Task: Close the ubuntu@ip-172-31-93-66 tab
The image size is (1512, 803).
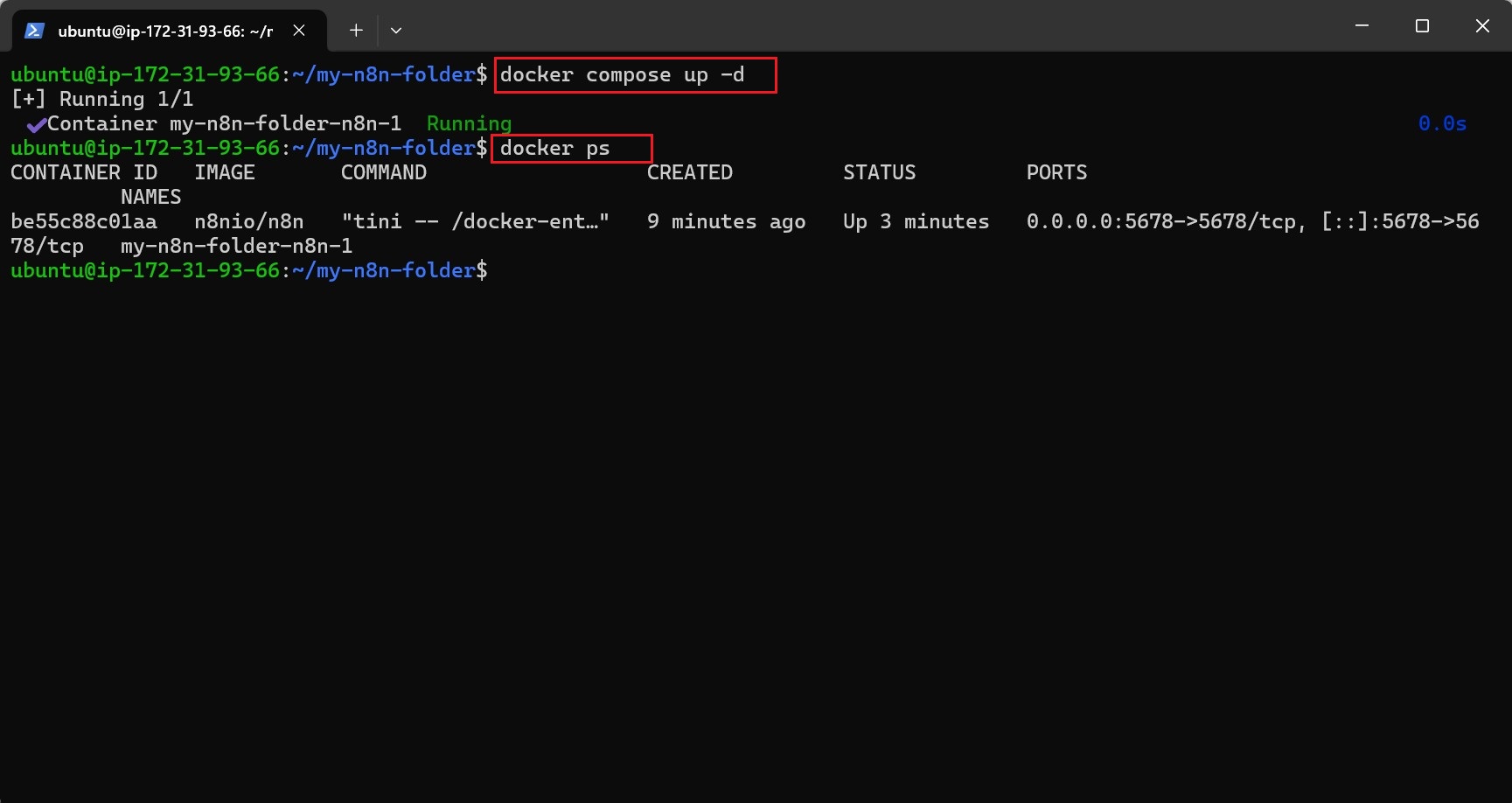Action: click(x=299, y=31)
